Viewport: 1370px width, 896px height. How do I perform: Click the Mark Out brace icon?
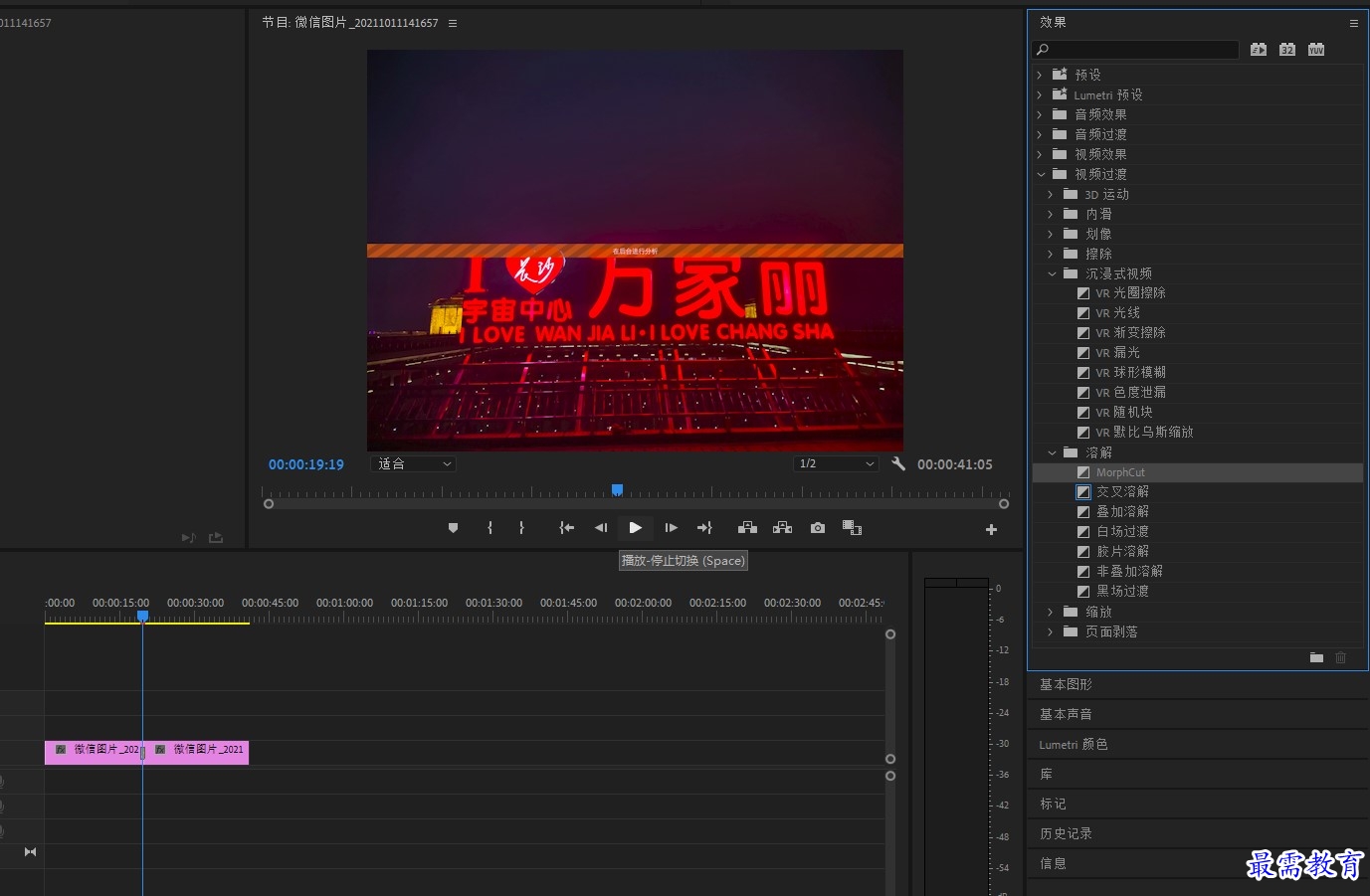point(521,528)
